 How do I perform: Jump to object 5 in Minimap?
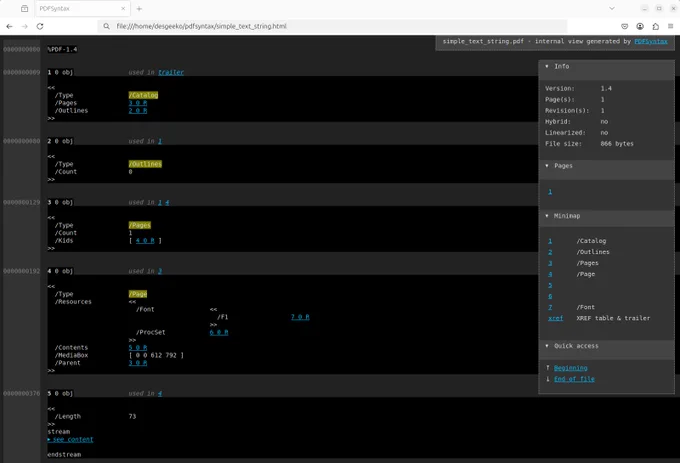[x=550, y=285]
